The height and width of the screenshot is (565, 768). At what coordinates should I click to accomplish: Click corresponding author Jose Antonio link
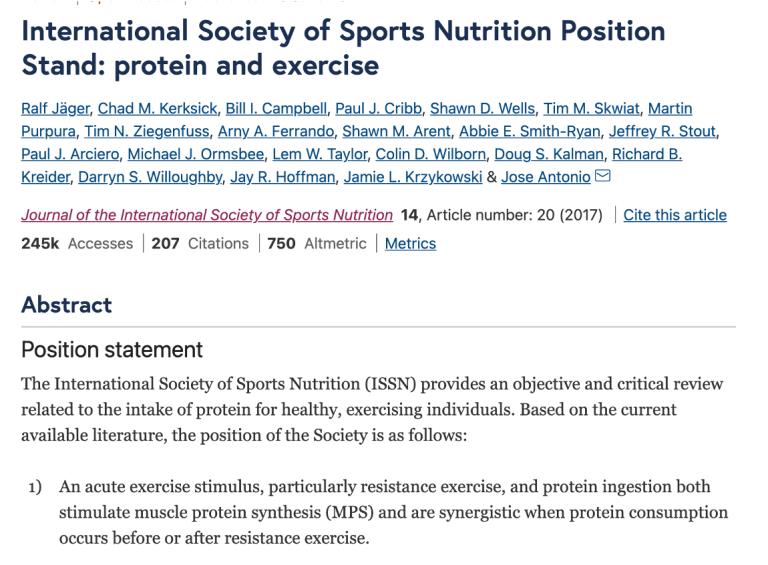(546, 177)
